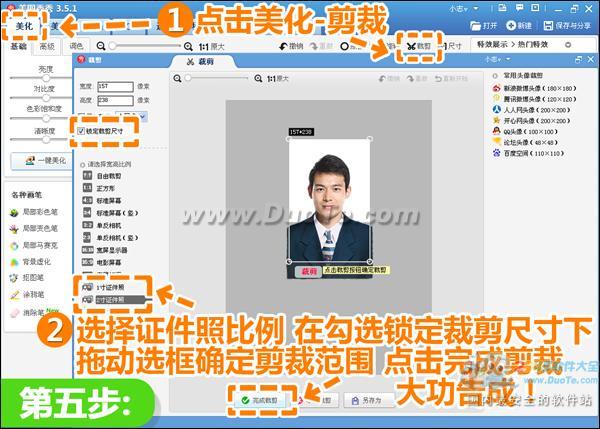600x429 pixels.
Task: Click 尺寸 size tool in main toolbar
Action: (x=452, y=46)
